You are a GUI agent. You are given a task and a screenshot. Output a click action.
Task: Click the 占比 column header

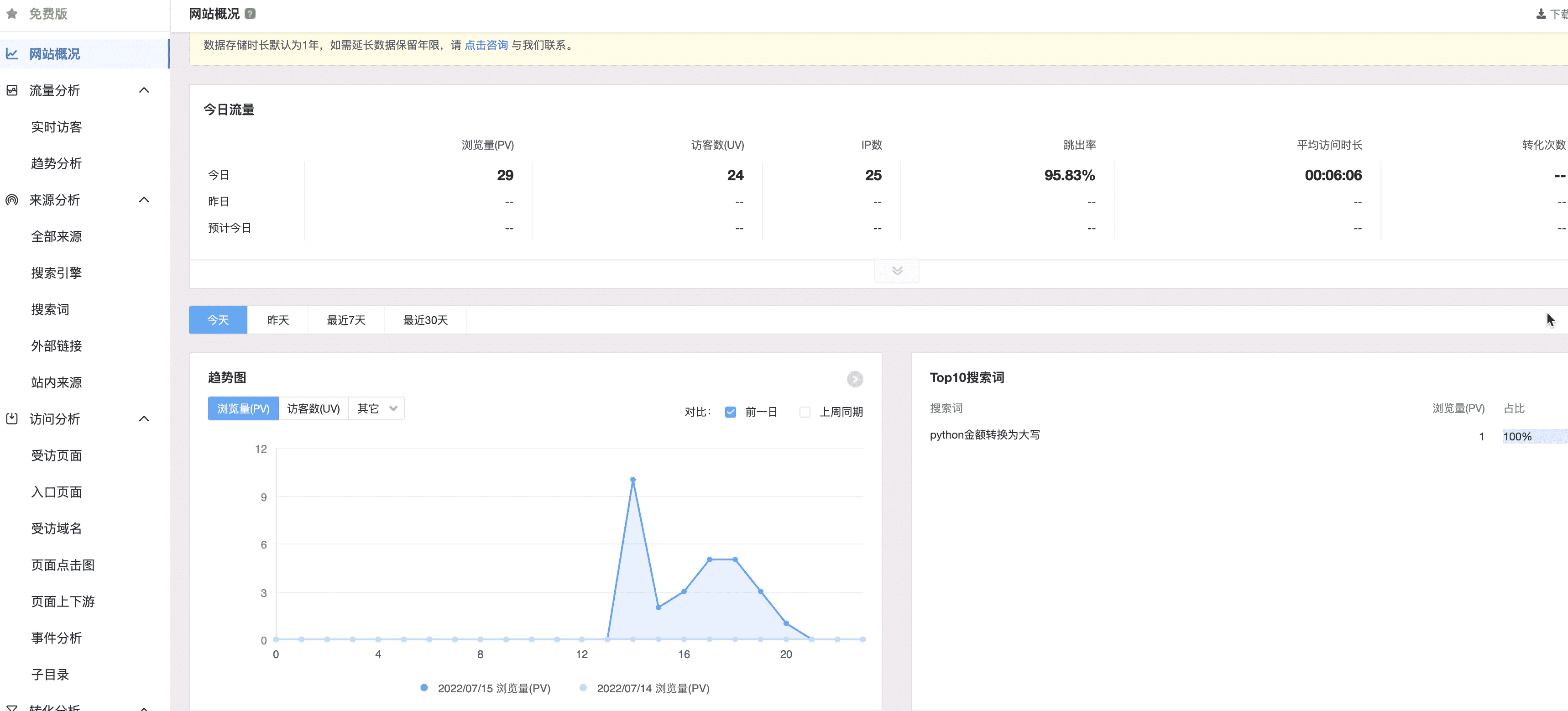click(x=1514, y=408)
